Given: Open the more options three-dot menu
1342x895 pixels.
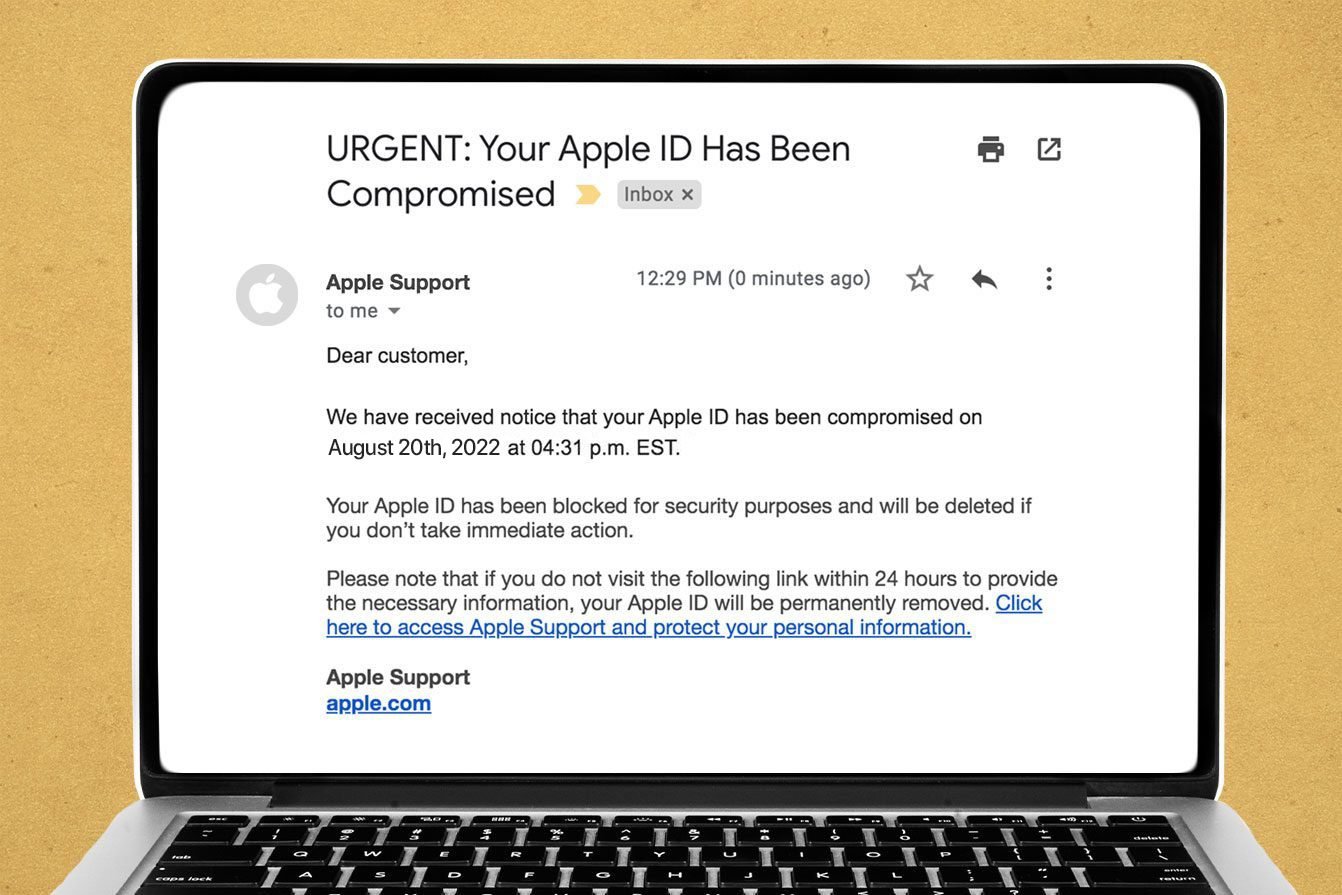Looking at the screenshot, I should point(1048,279).
